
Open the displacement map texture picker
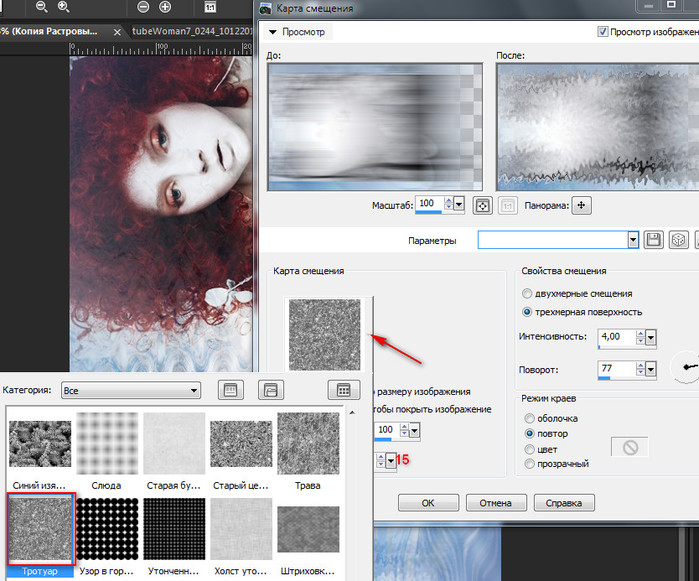click(x=325, y=334)
